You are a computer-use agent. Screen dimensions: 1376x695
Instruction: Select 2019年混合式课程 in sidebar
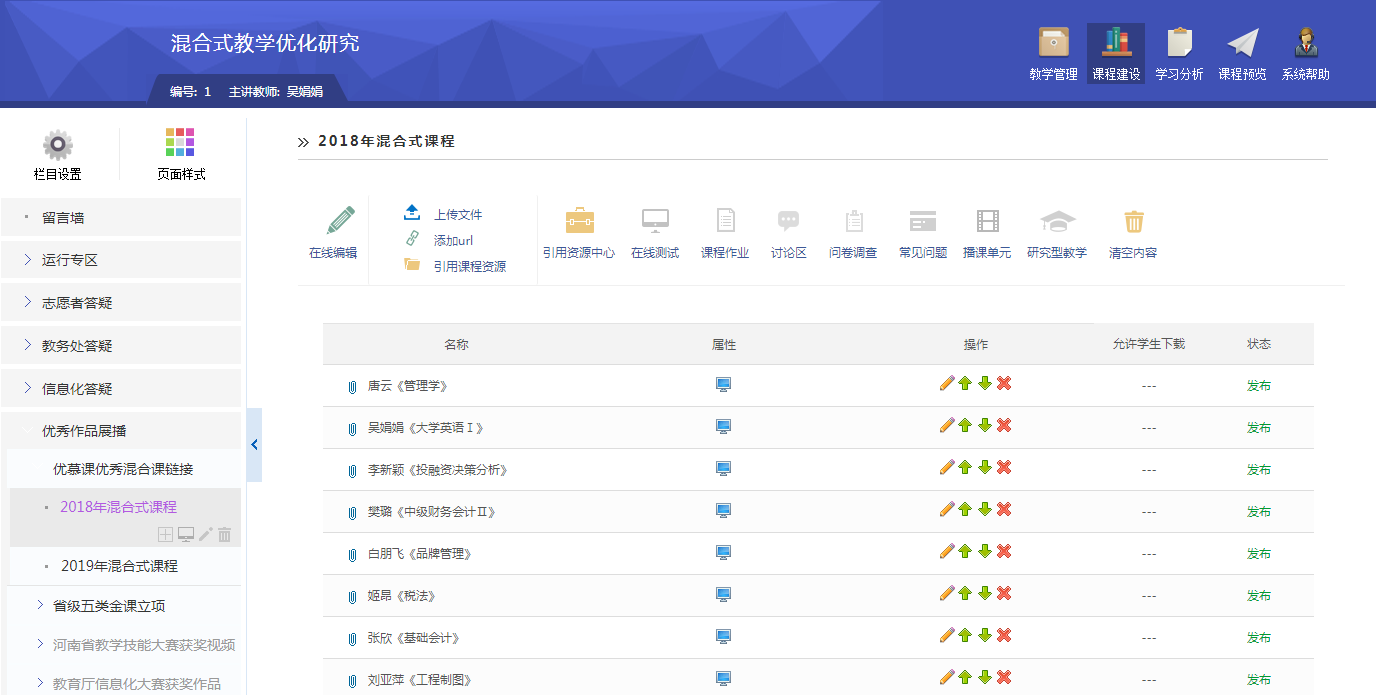click(x=119, y=566)
